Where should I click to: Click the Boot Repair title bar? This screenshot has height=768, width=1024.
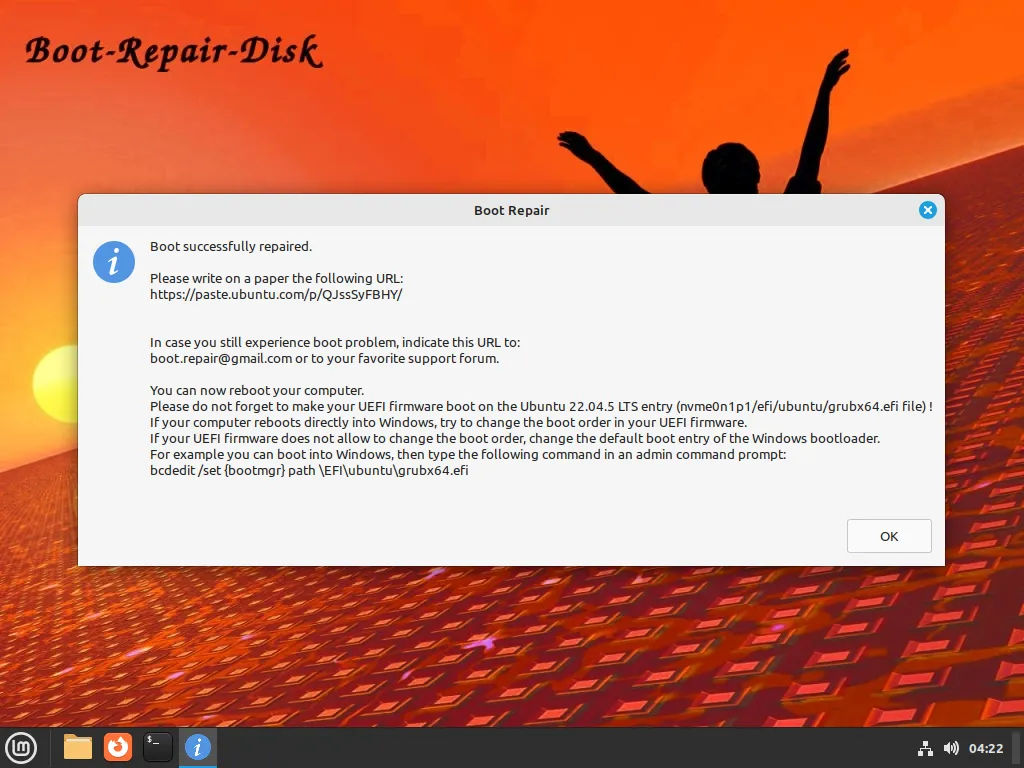click(x=512, y=210)
